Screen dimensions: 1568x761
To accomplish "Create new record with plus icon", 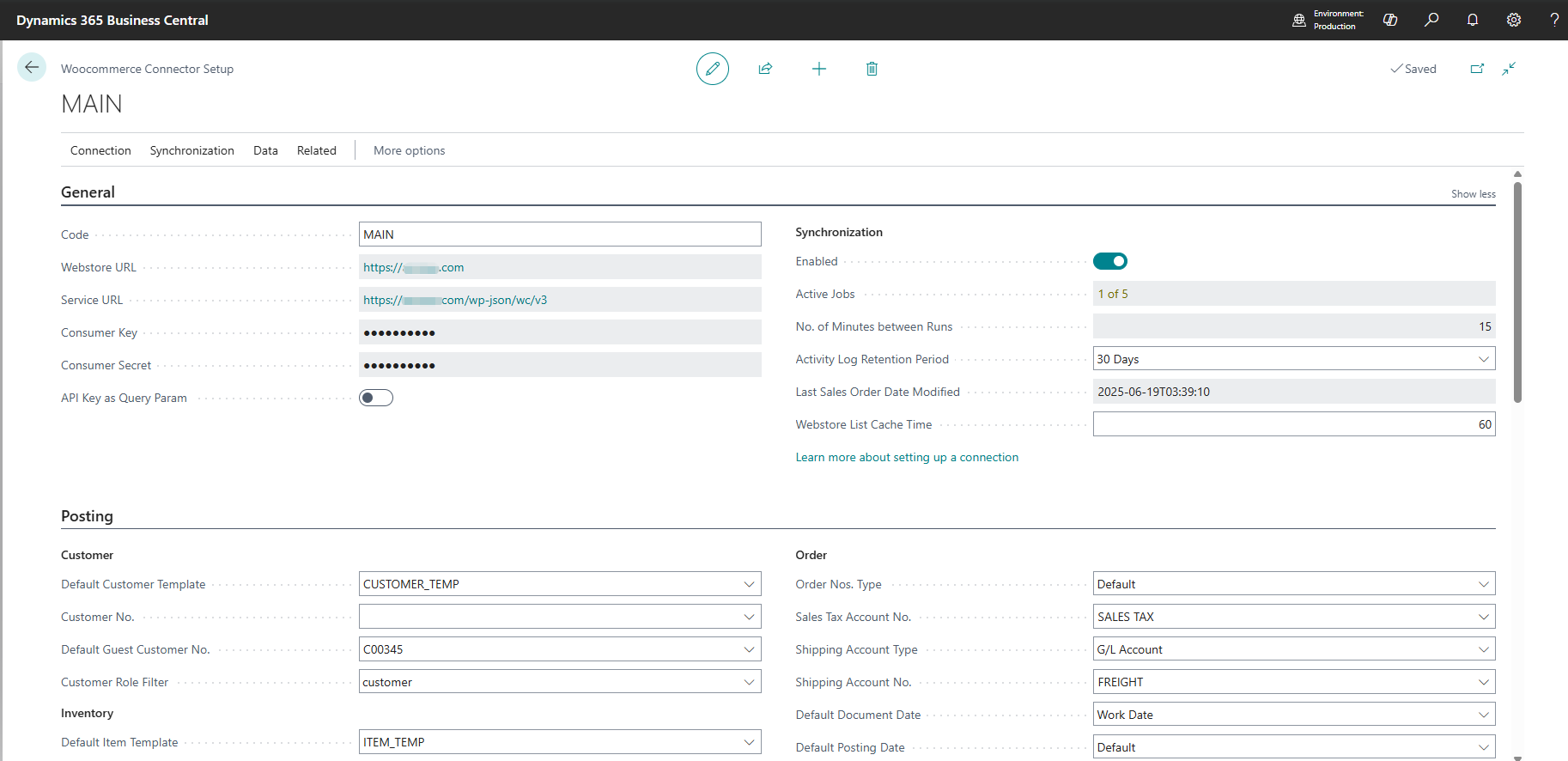I will point(819,69).
